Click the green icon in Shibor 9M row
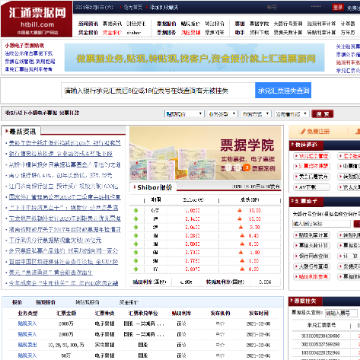 (136, 261)
